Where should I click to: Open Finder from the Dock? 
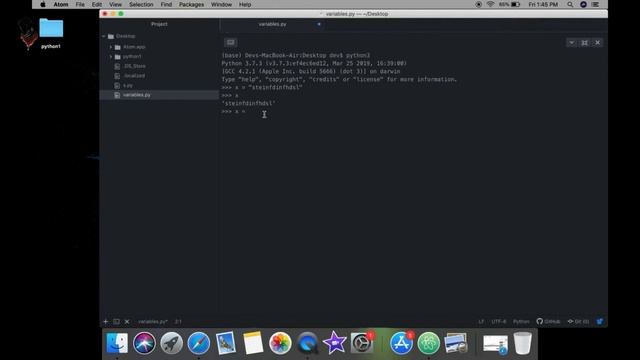(117, 343)
